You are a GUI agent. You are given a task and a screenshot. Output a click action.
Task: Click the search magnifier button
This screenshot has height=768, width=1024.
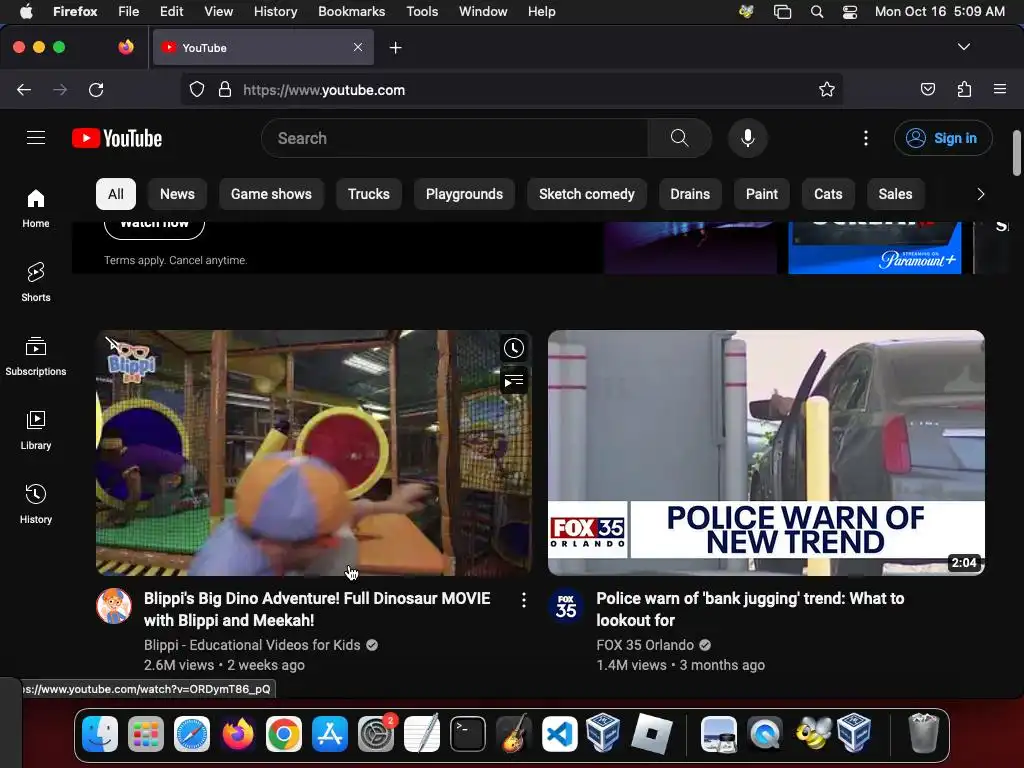point(679,138)
